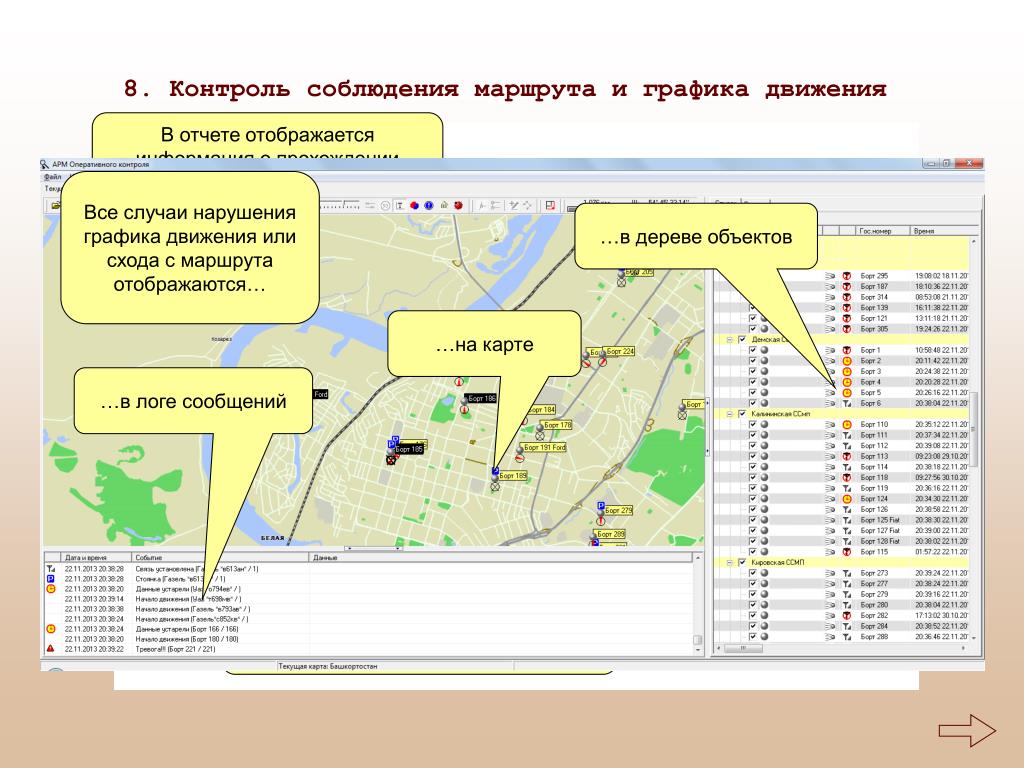The width and height of the screenshot is (1024, 768).
Task: Click the red ball toolbar icon
Action: (458, 206)
